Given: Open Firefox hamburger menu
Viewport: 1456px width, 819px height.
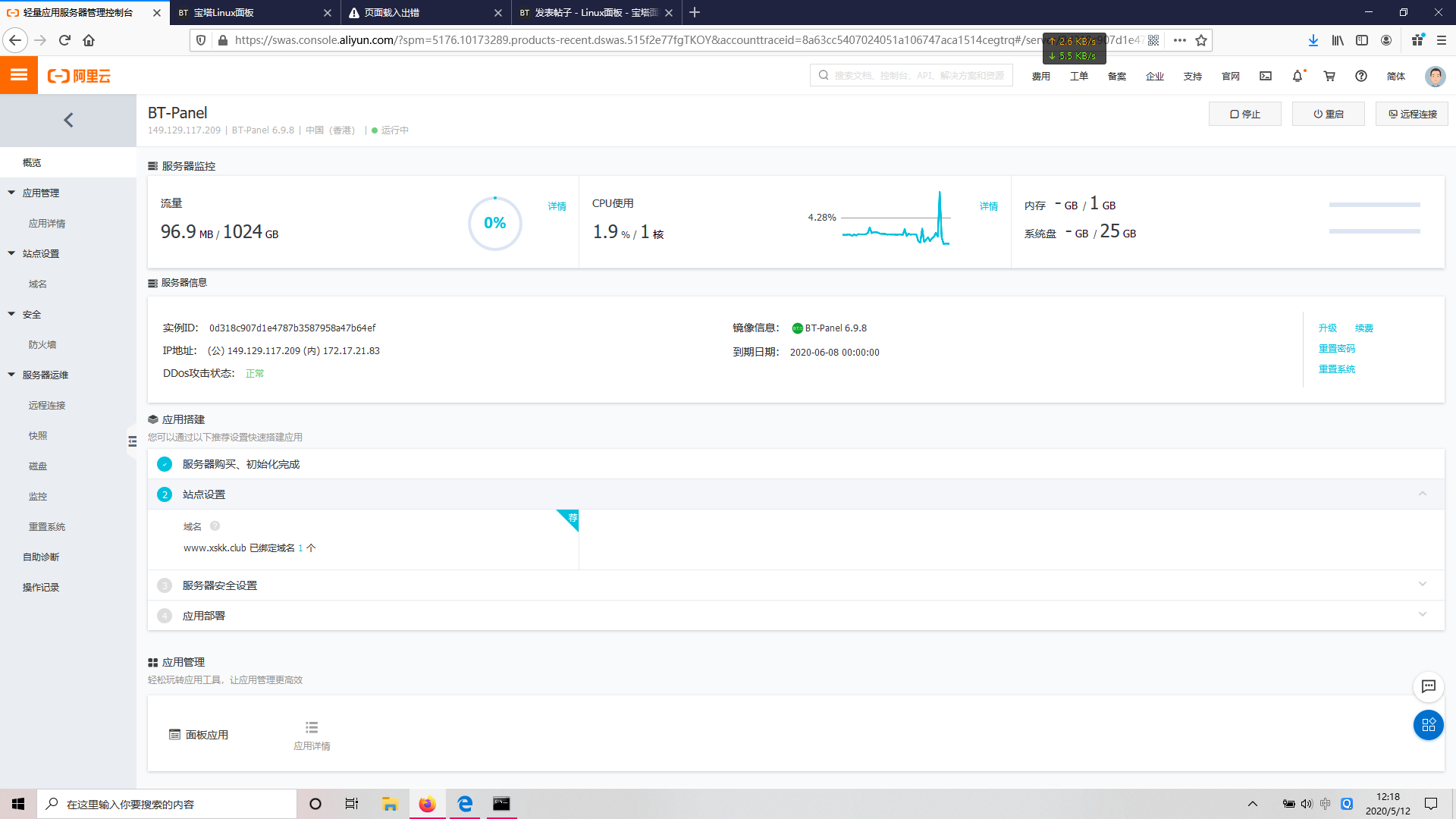Looking at the screenshot, I should point(1442,40).
